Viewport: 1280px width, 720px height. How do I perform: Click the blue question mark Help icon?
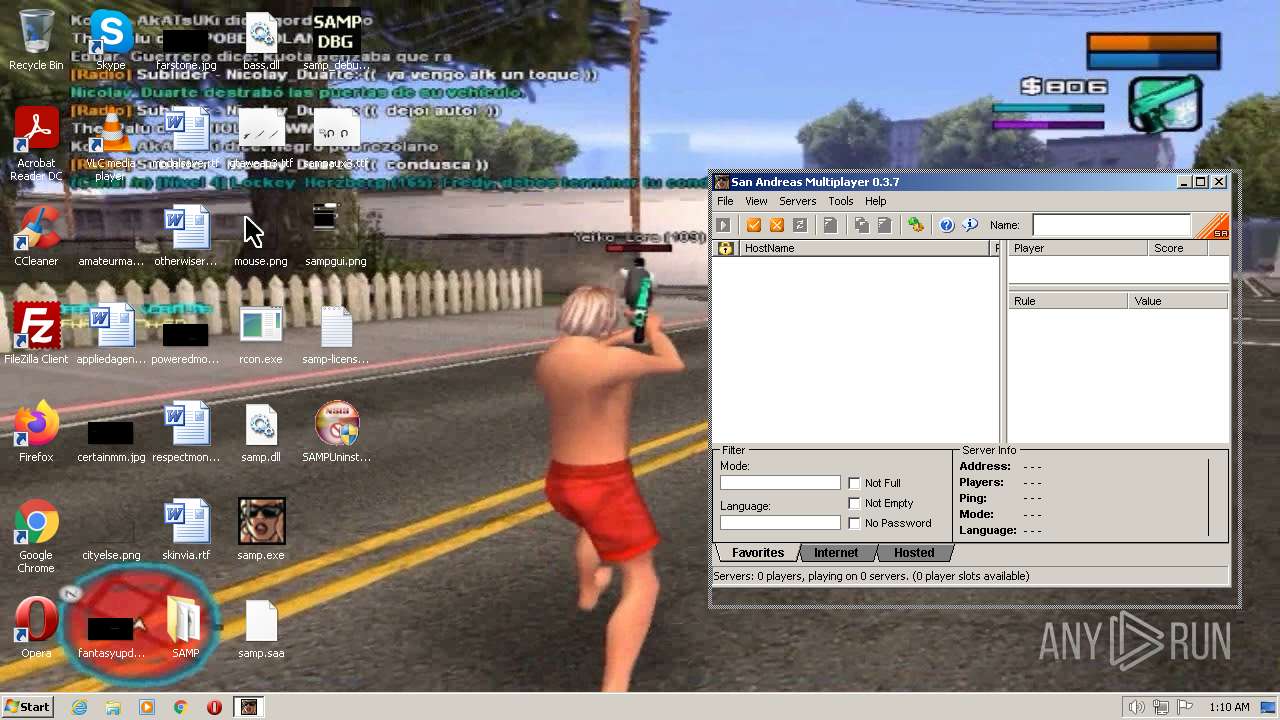coord(946,225)
